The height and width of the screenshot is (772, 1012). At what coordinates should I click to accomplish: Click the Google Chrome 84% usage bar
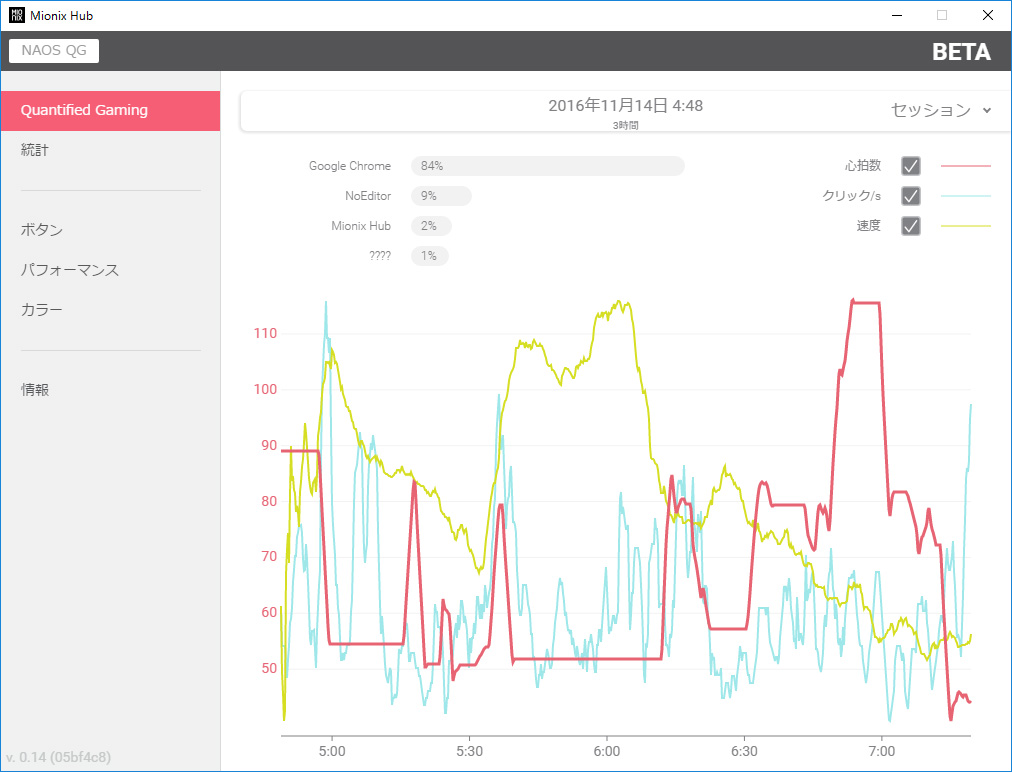point(547,166)
